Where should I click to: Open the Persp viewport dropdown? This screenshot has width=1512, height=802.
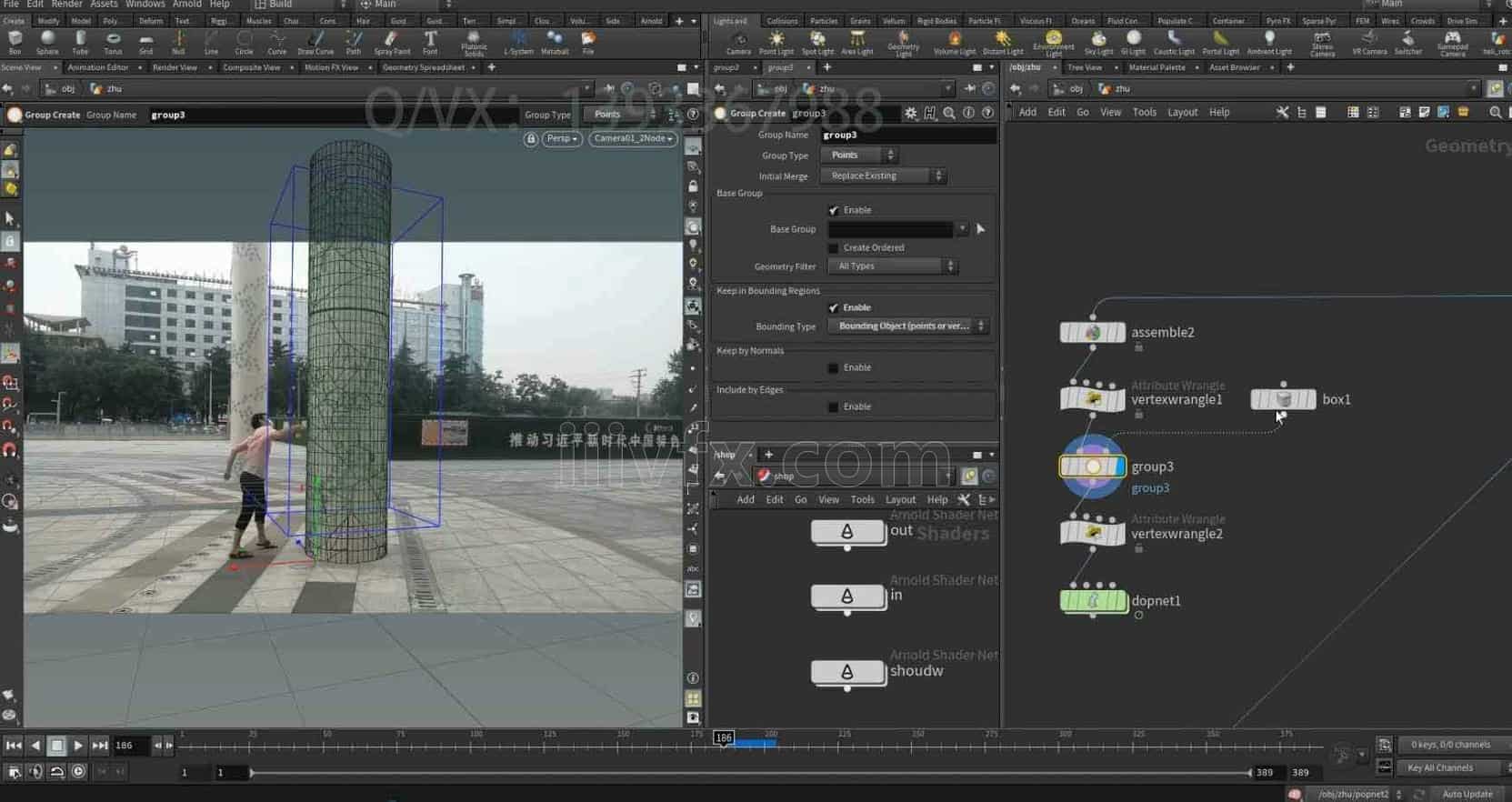coord(562,139)
